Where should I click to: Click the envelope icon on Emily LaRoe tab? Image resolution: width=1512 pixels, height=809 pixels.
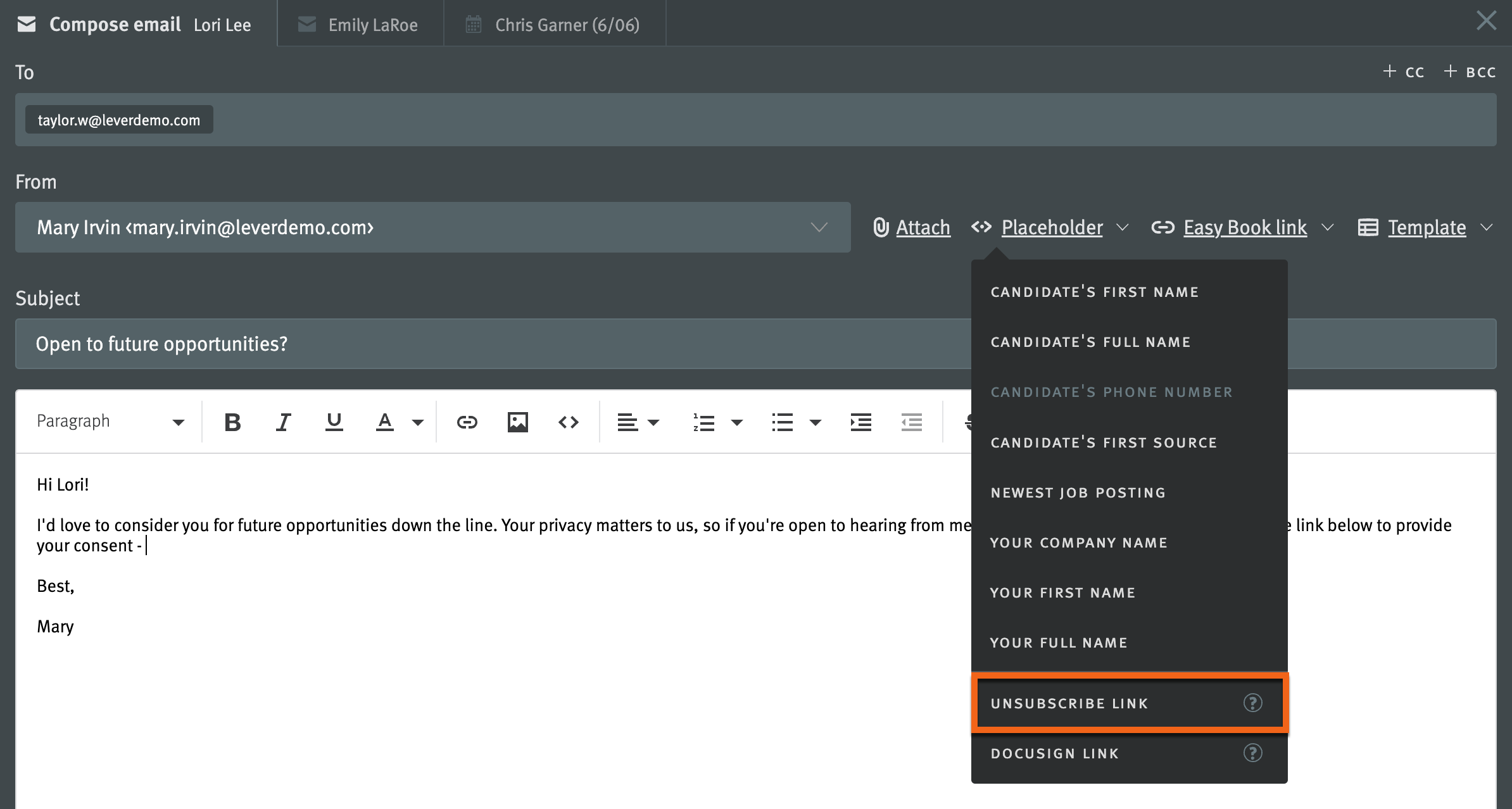[307, 24]
